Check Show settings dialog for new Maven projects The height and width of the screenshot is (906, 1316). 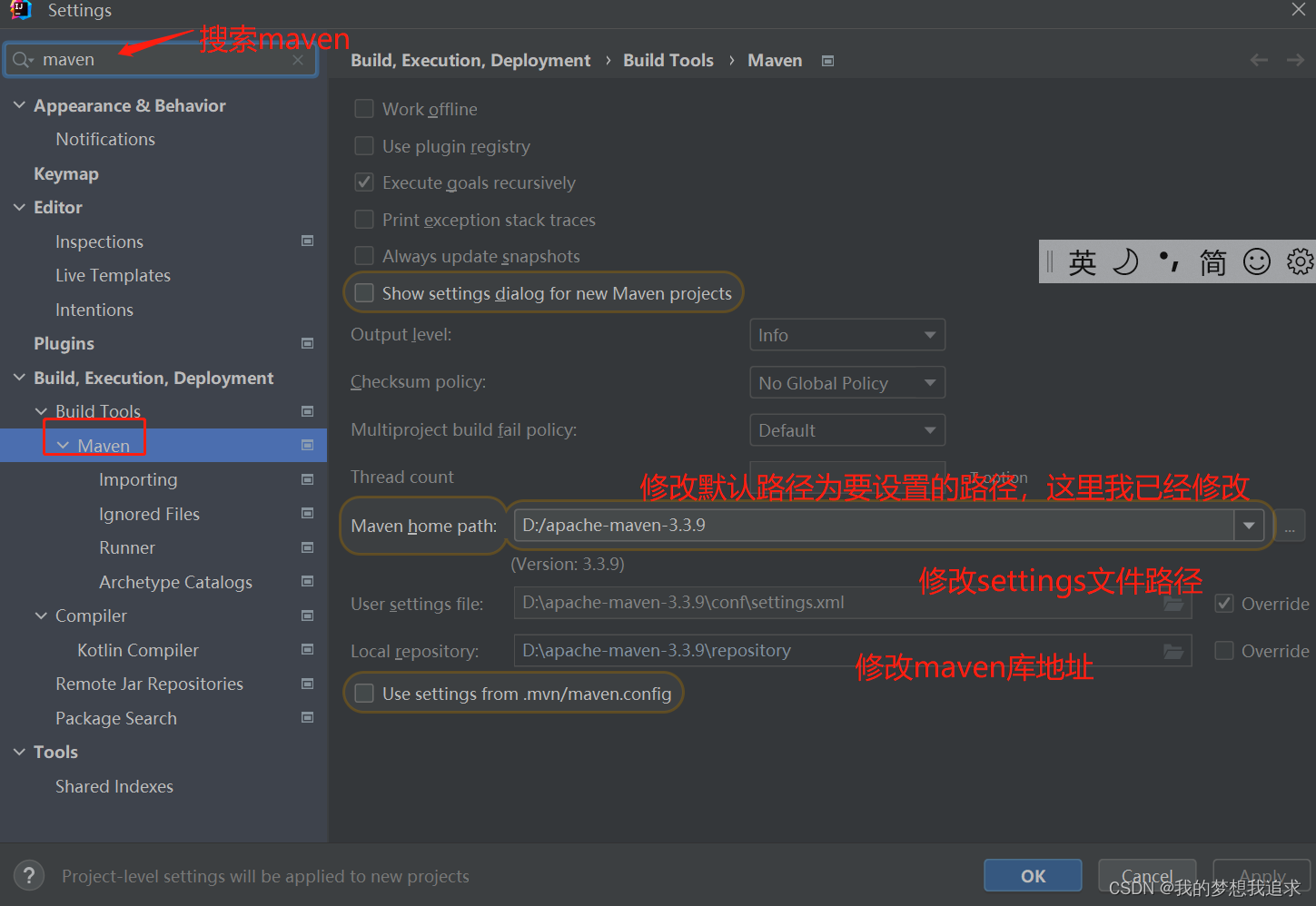point(364,293)
